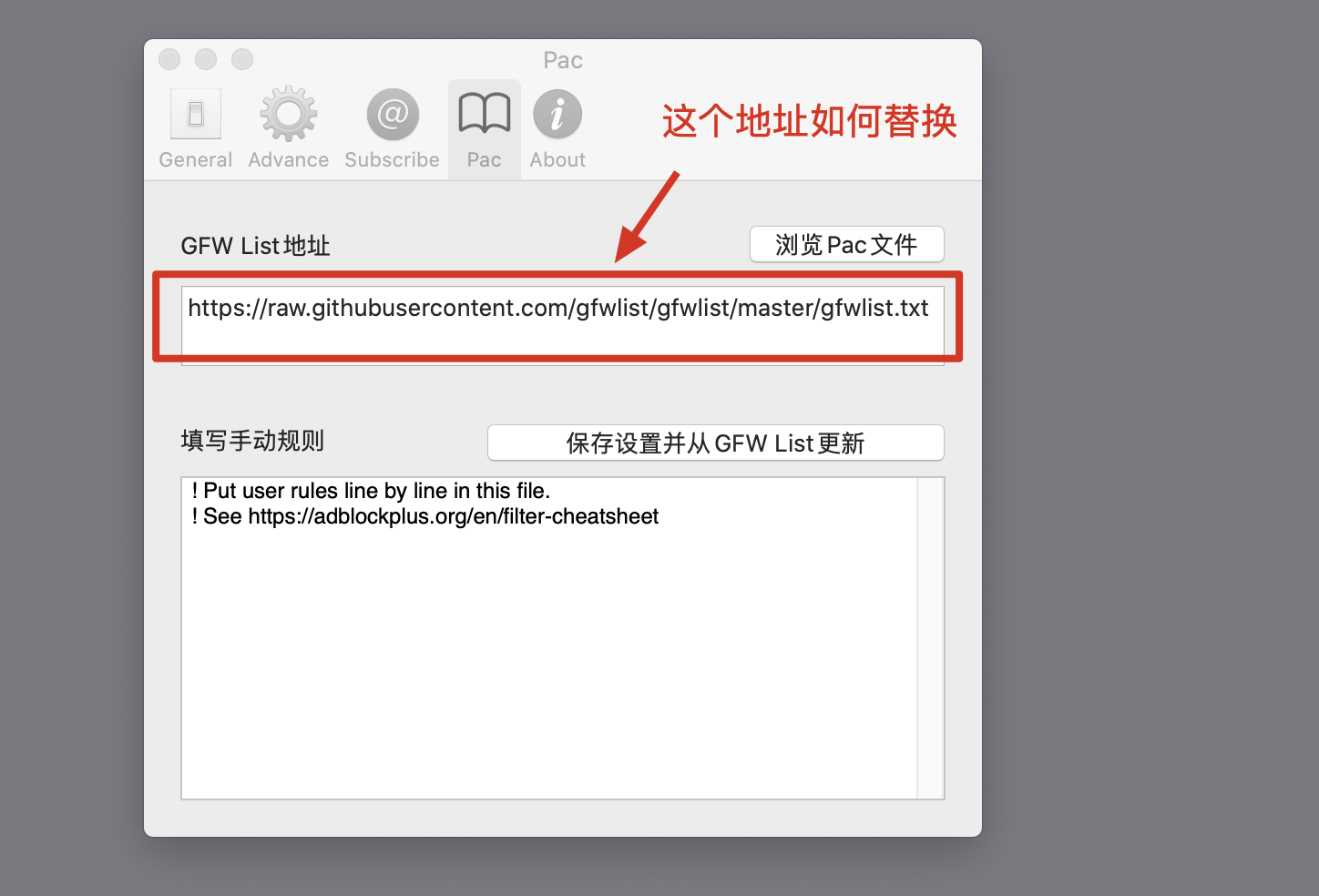Click the 填写手动规则 label
This screenshot has height=896, width=1319.
tap(252, 442)
